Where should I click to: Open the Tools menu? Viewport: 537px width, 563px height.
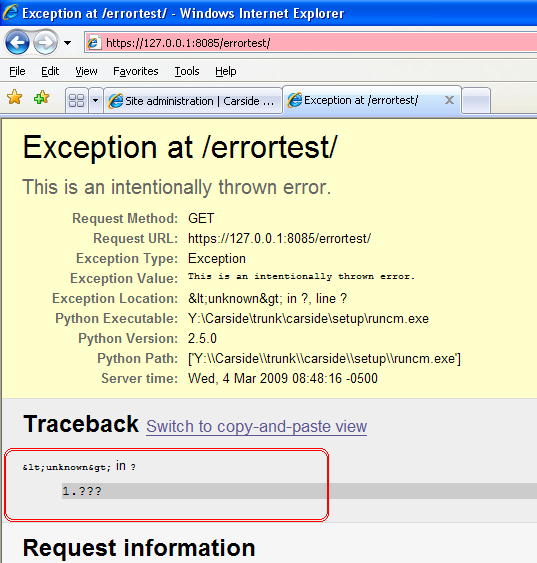[187, 71]
